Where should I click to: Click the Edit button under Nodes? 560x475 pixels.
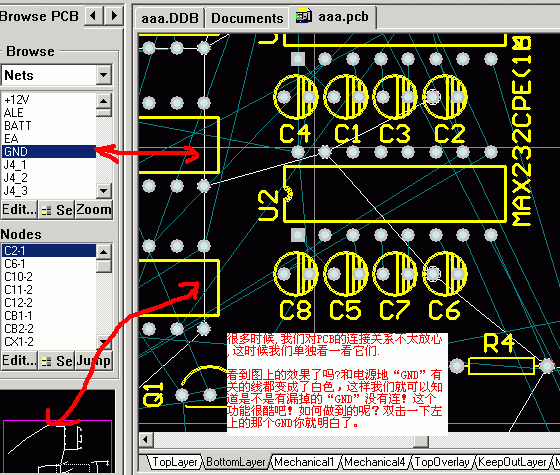click(19, 361)
